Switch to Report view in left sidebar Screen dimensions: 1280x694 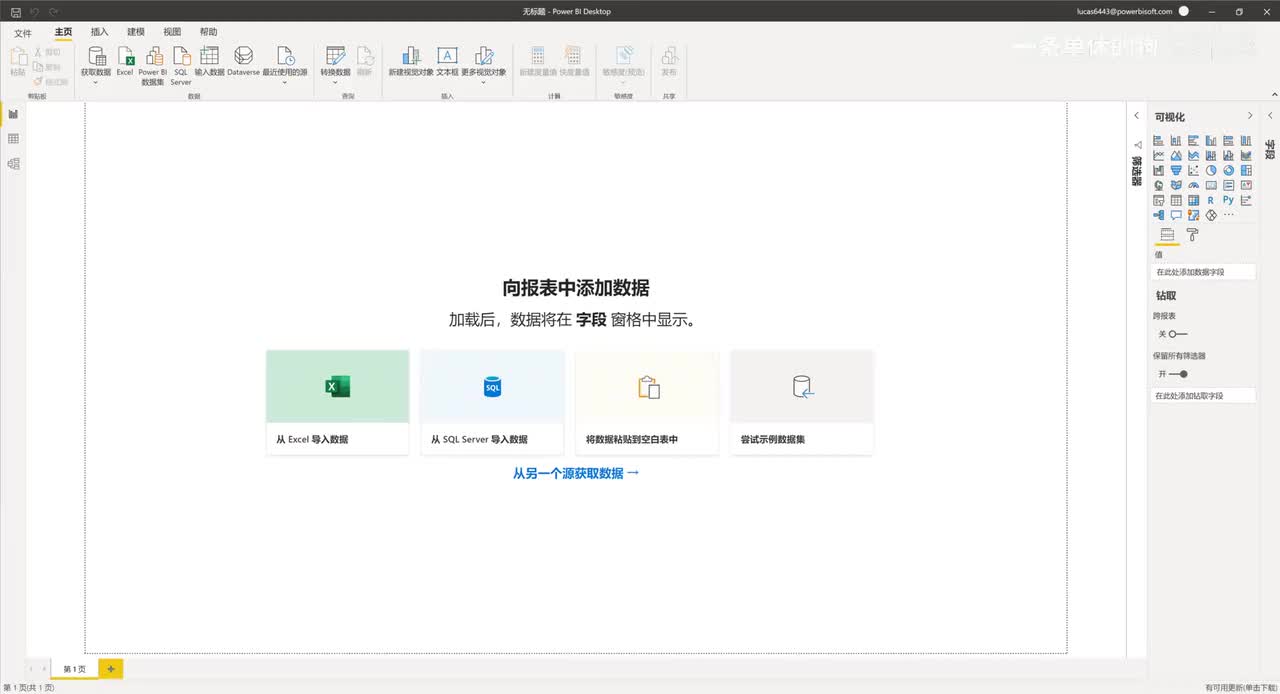(x=13, y=114)
